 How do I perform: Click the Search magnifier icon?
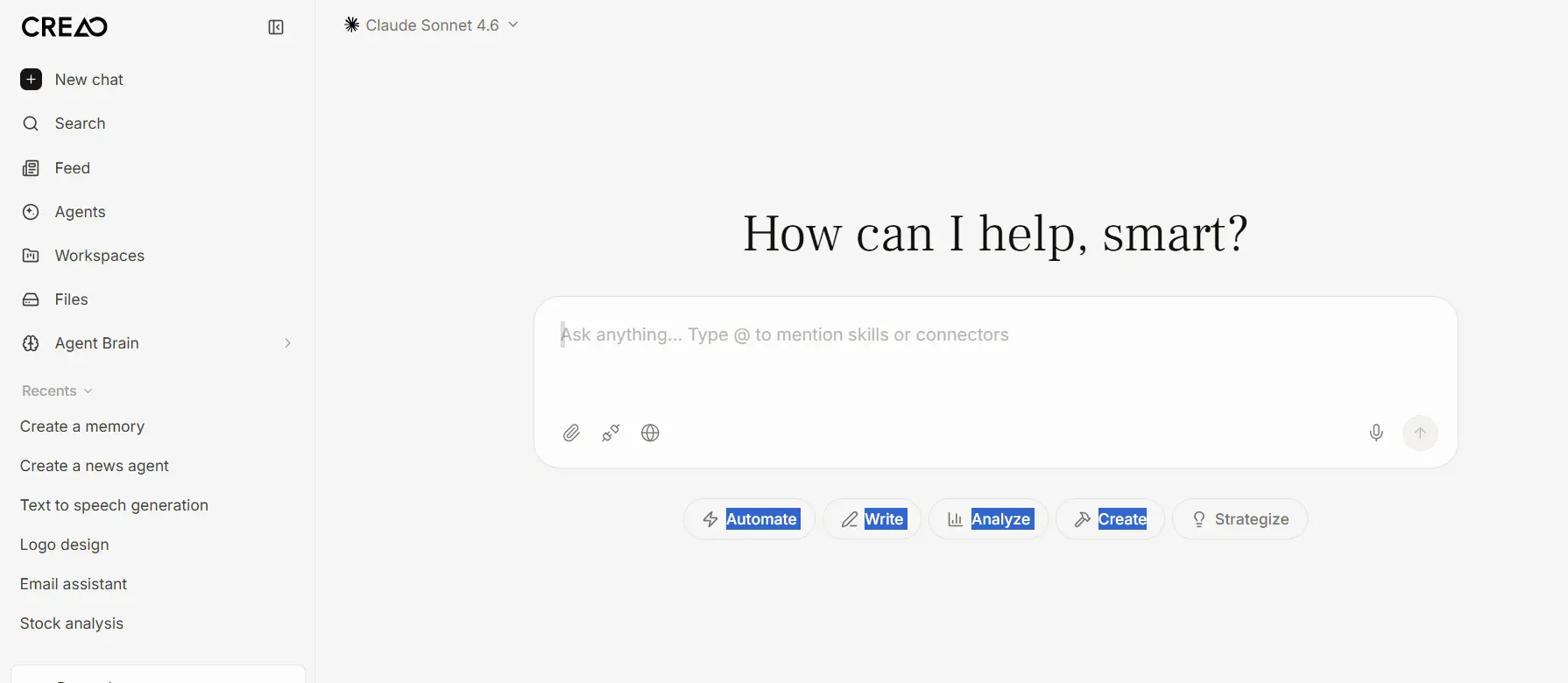click(x=31, y=123)
